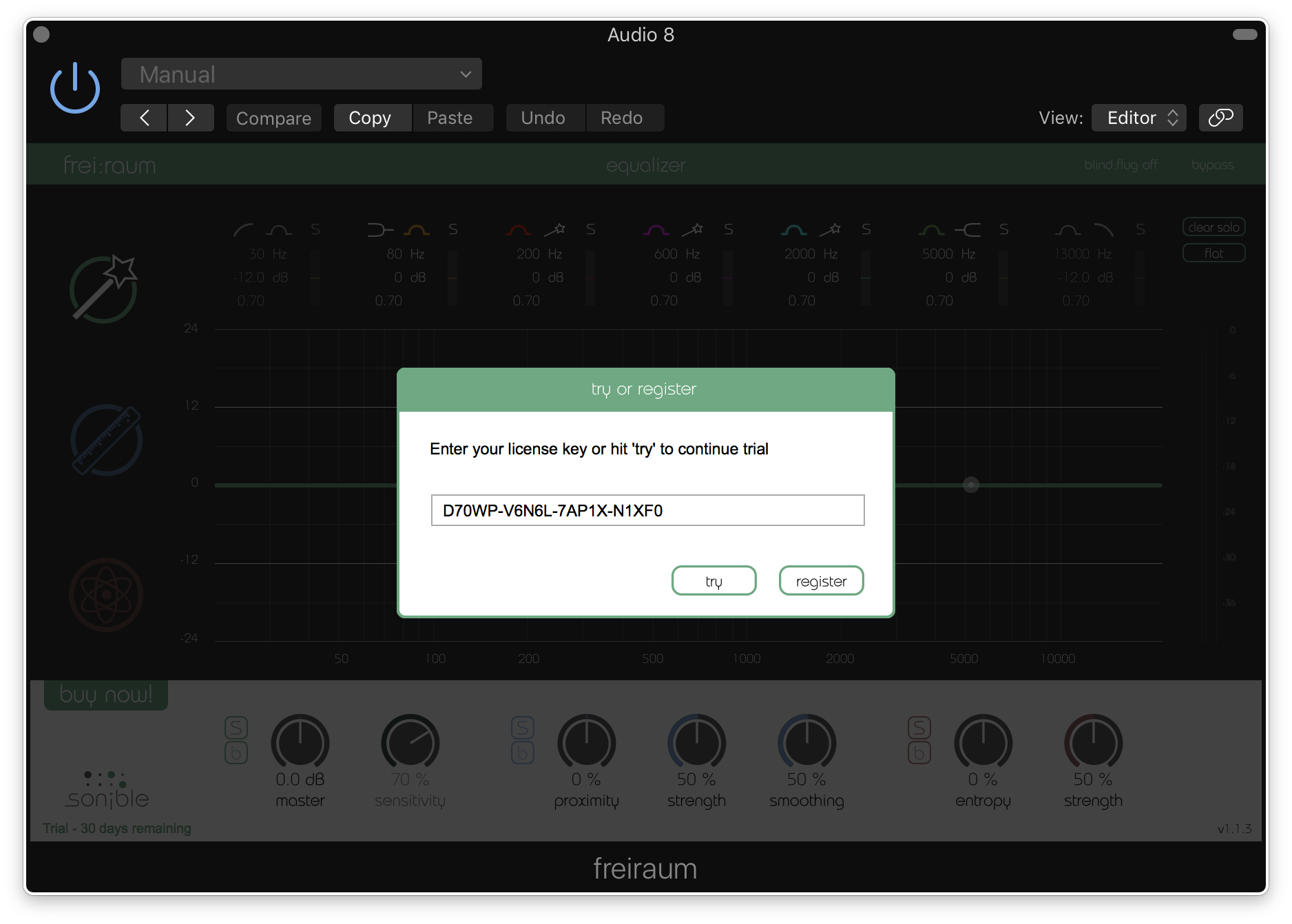This screenshot has height=924, width=1292.
Task: Click the register button in dialog
Action: point(821,581)
